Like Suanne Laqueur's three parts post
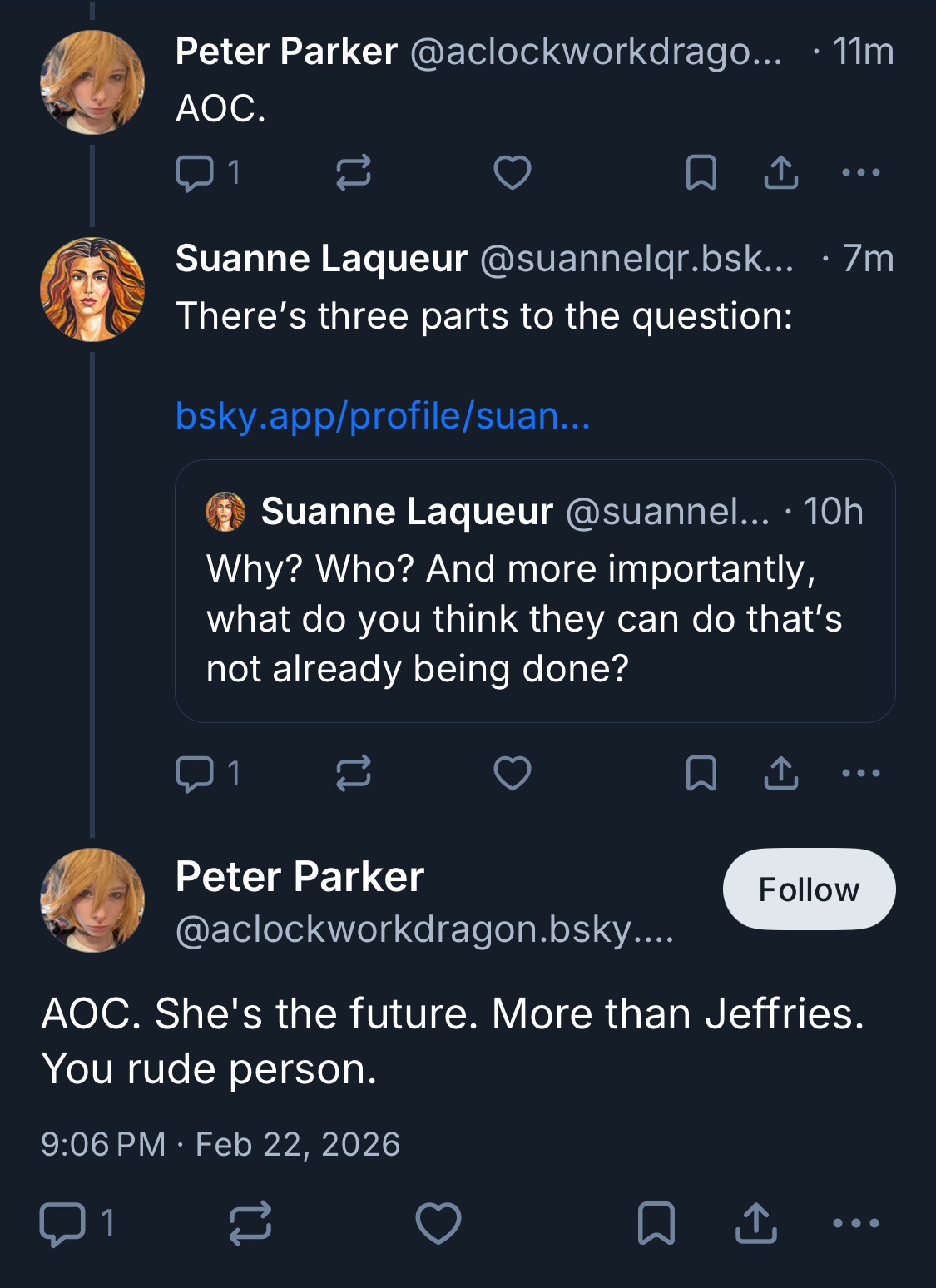 512,773
